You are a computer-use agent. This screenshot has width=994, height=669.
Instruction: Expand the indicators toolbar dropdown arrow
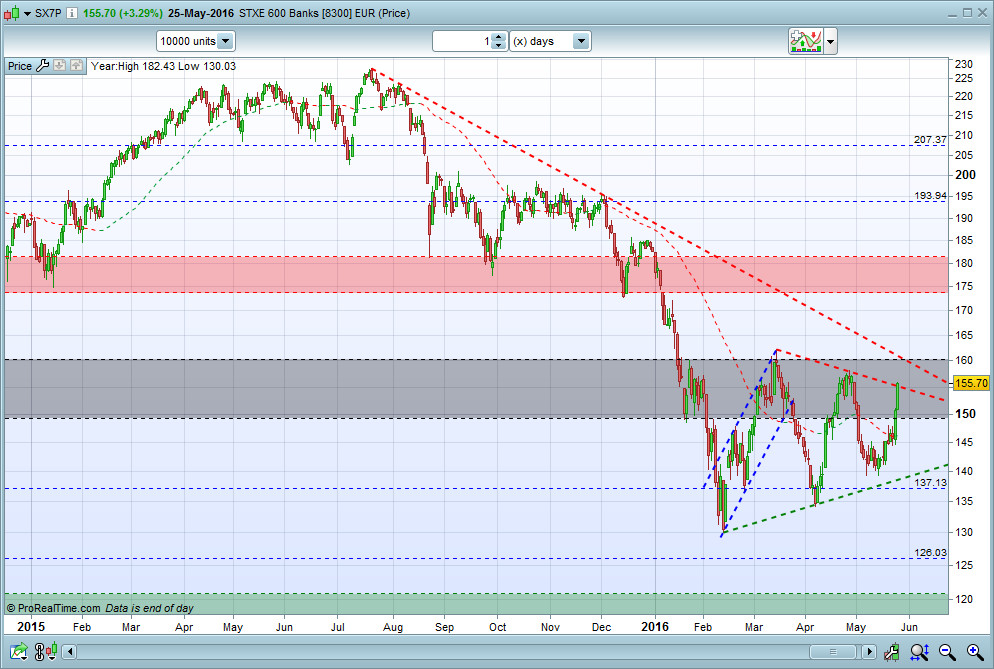click(830, 42)
